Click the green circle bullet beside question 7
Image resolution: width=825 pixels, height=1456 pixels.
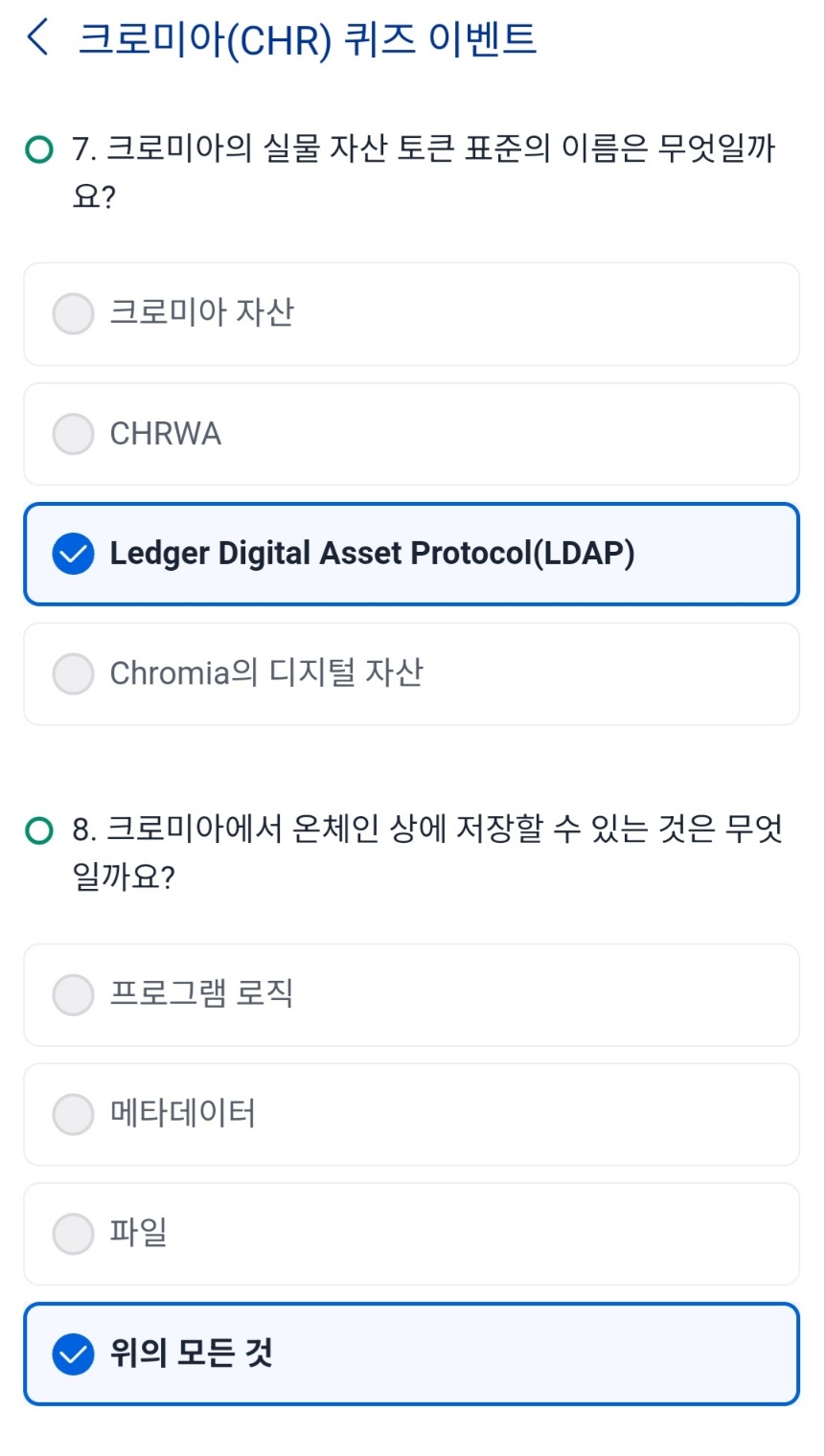pos(39,149)
